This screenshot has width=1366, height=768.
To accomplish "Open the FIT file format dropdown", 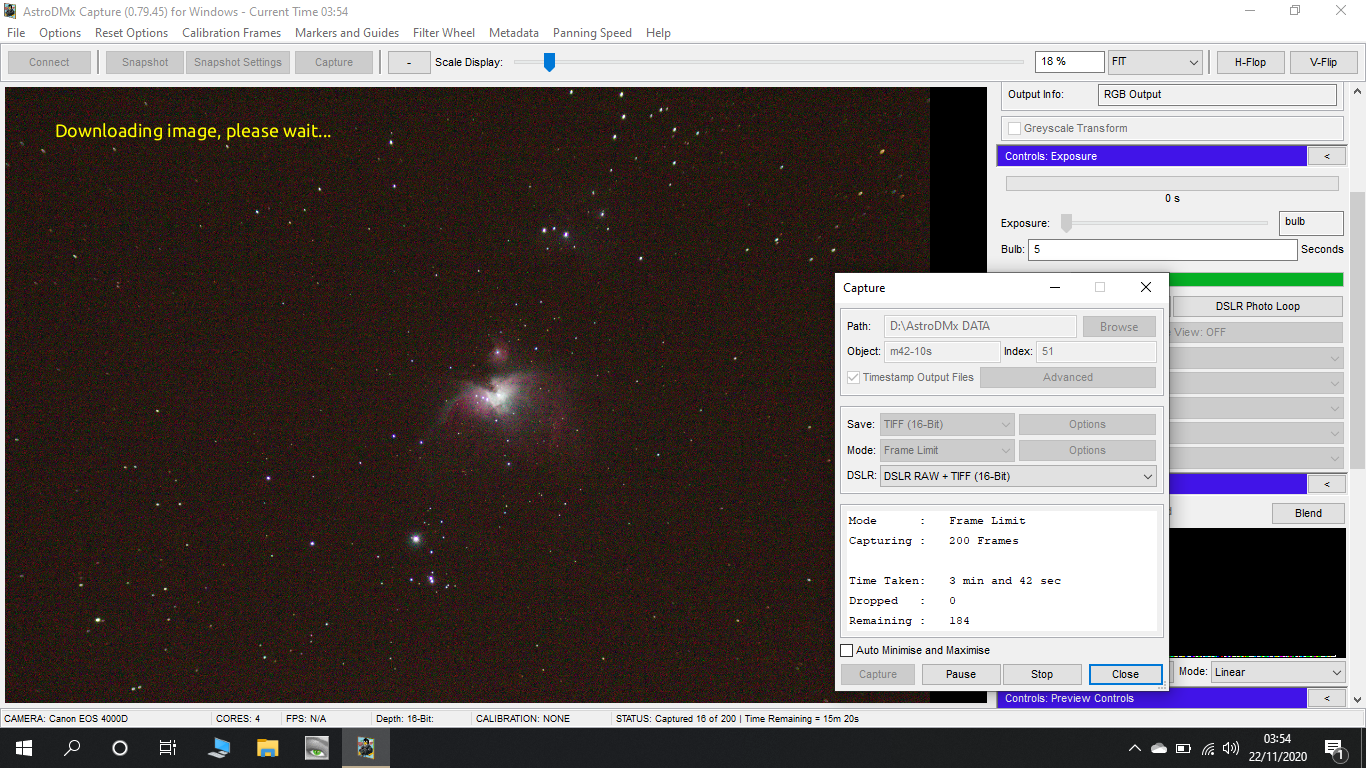I will [1155, 61].
